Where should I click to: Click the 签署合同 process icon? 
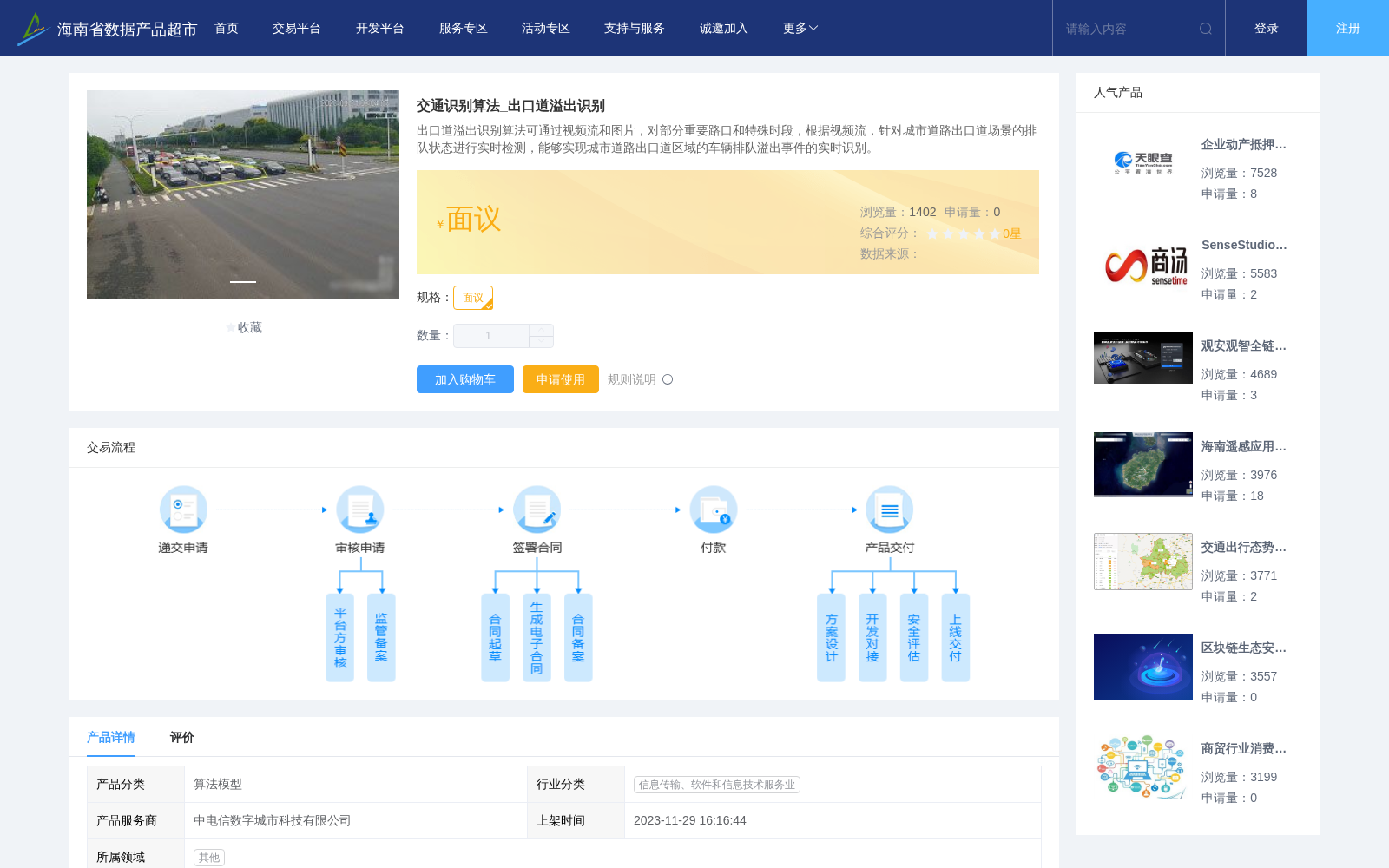(537, 510)
